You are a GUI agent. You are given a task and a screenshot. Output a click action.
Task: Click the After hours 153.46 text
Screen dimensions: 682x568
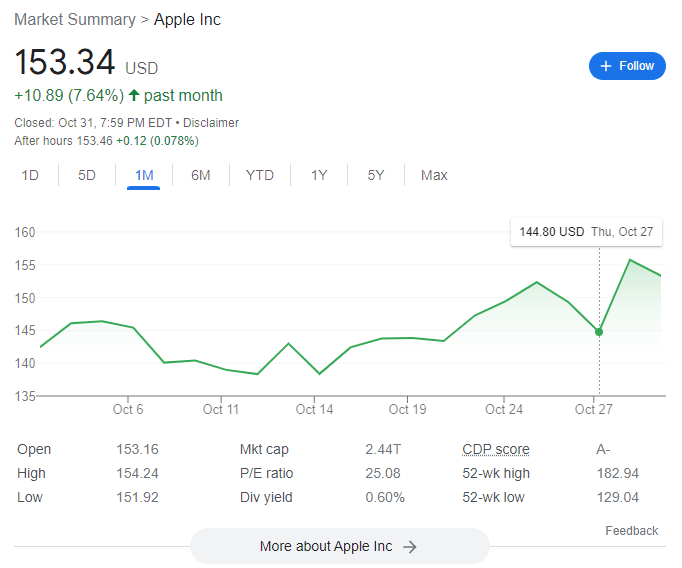[x=63, y=141]
